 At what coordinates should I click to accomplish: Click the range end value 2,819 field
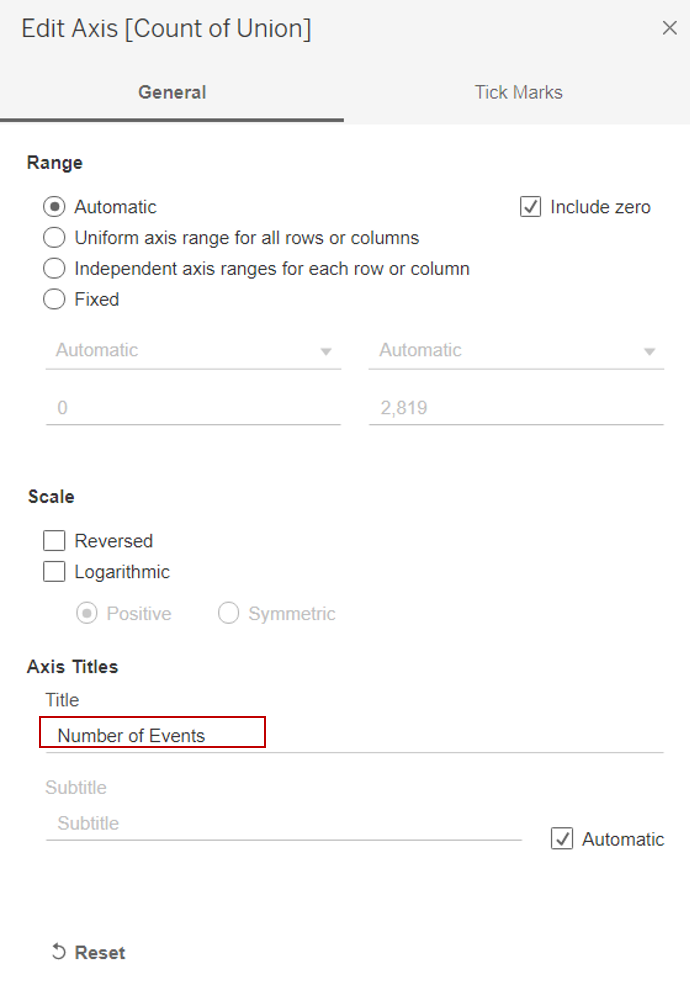pos(516,408)
